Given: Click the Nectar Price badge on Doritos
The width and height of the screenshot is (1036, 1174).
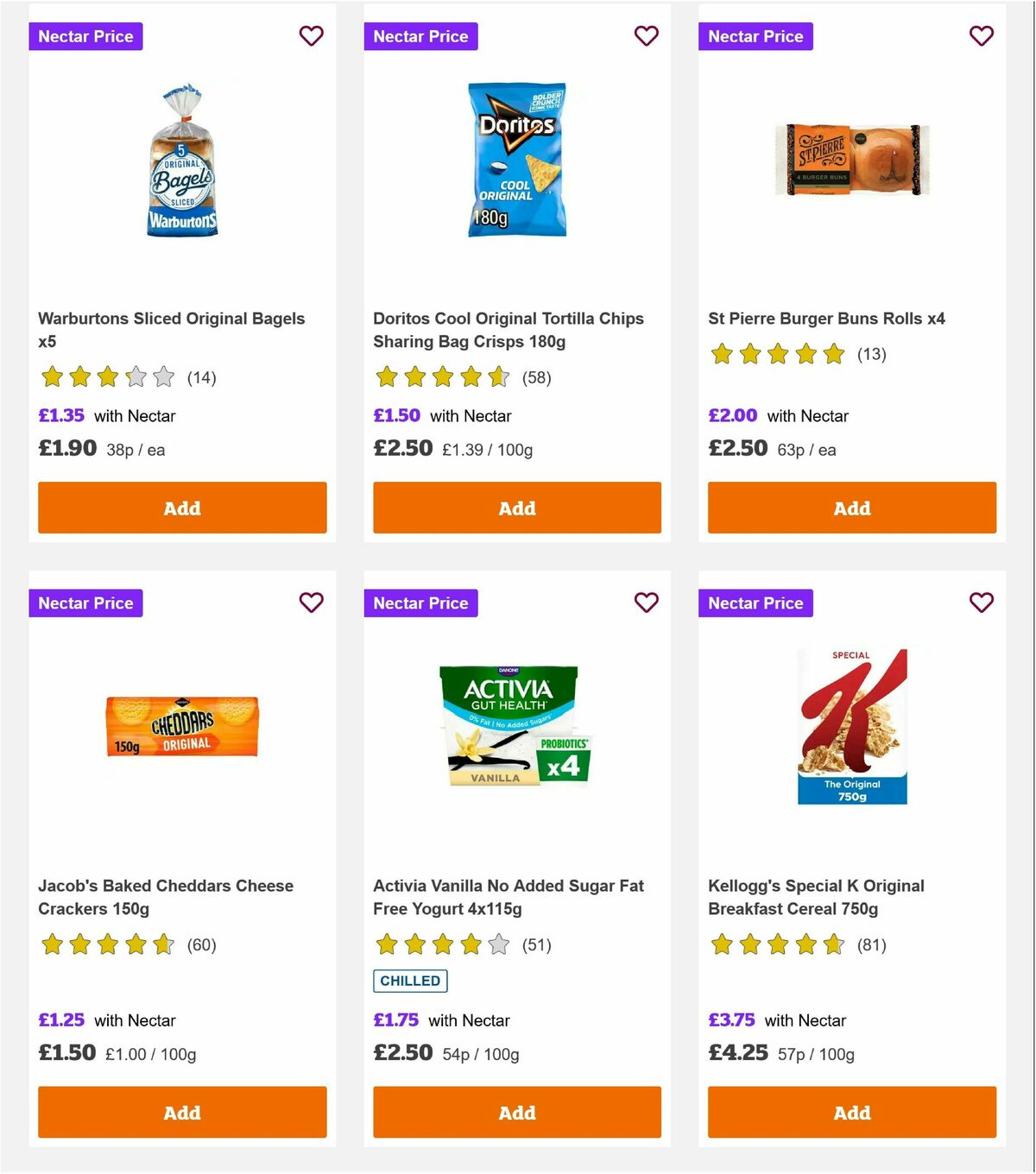Looking at the screenshot, I should [420, 36].
